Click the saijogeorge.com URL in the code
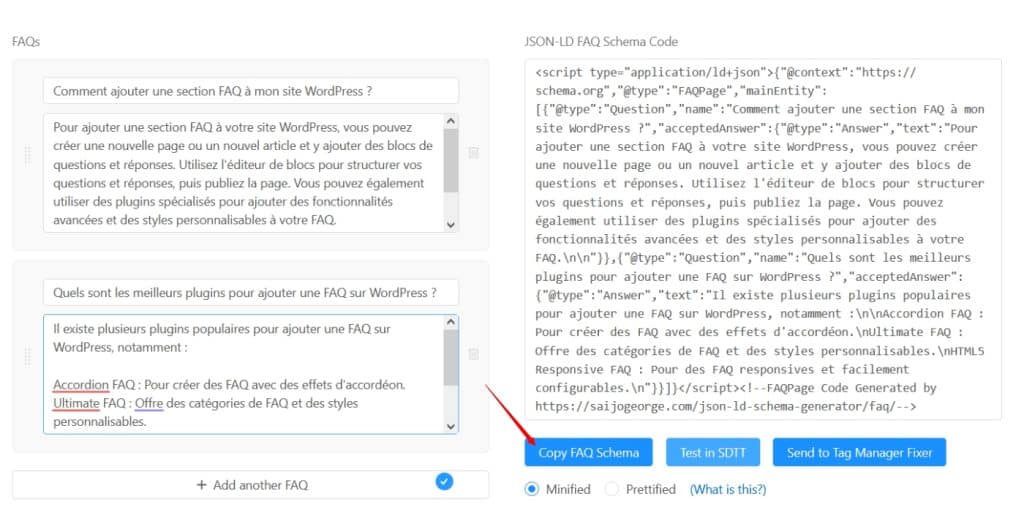1024x532 pixels. pyautogui.click(x=716, y=406)
